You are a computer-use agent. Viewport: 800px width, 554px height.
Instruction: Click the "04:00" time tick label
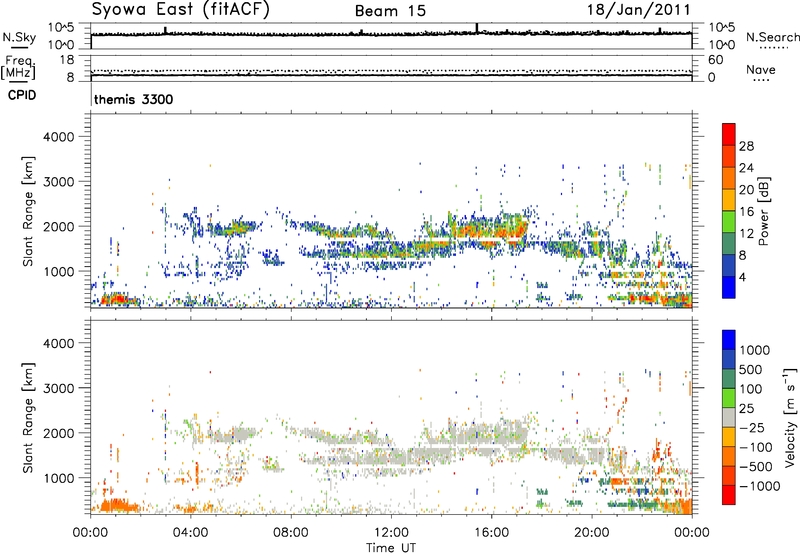[x=191, y=533]
